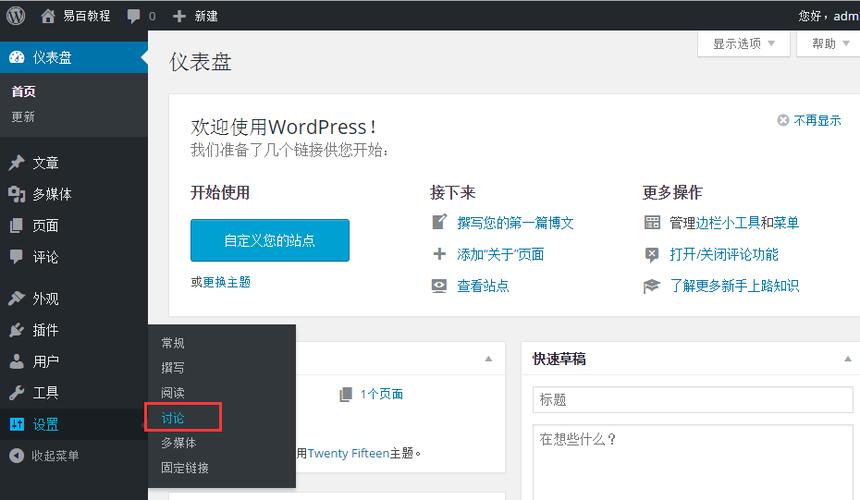The width and height of the screenshot is (860, 500).
Task: Open the comments bubble icon in admin bar
Action: pyautogui.click(x=133, y=16)
